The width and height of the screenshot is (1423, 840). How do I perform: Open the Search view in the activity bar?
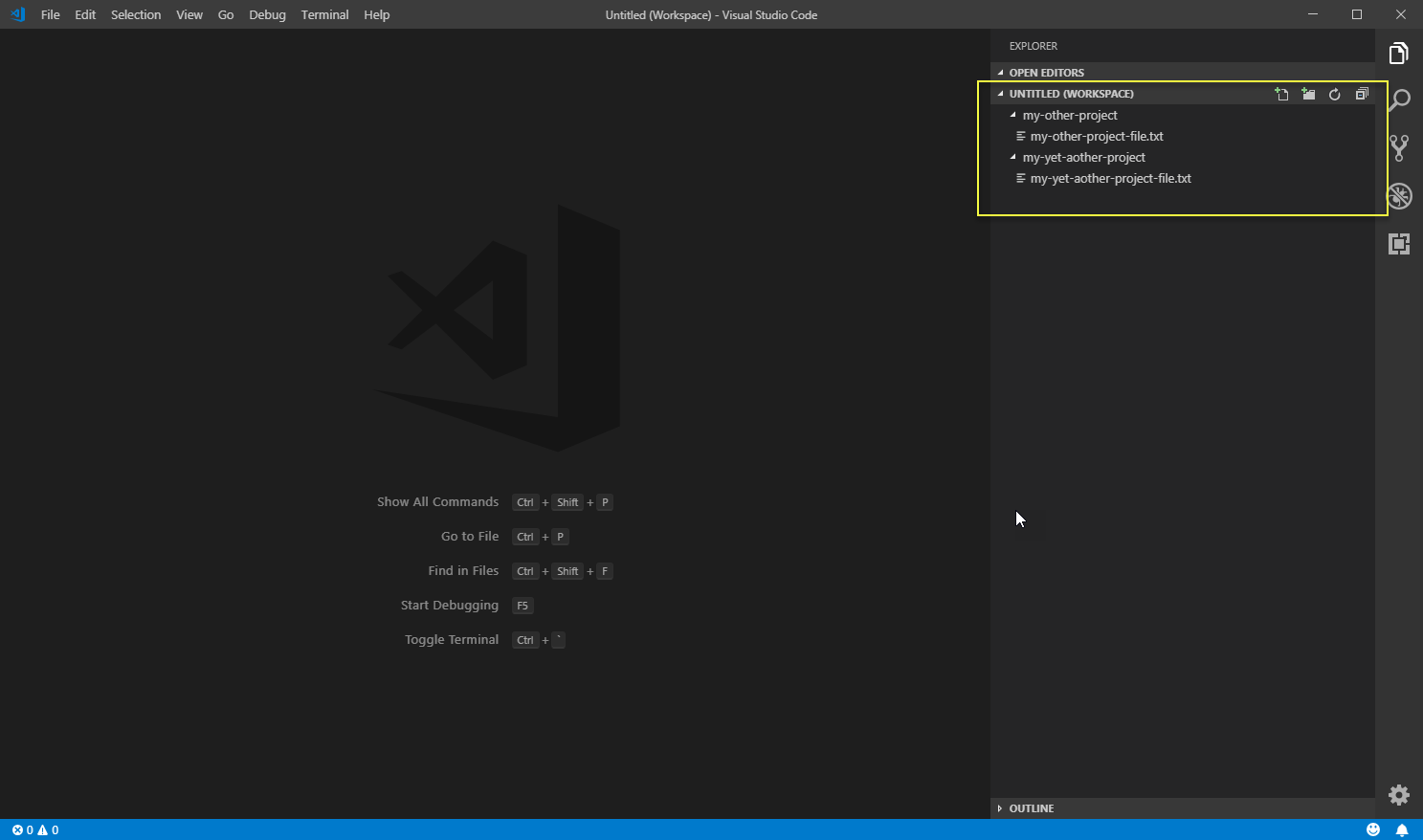point(1398,99)
